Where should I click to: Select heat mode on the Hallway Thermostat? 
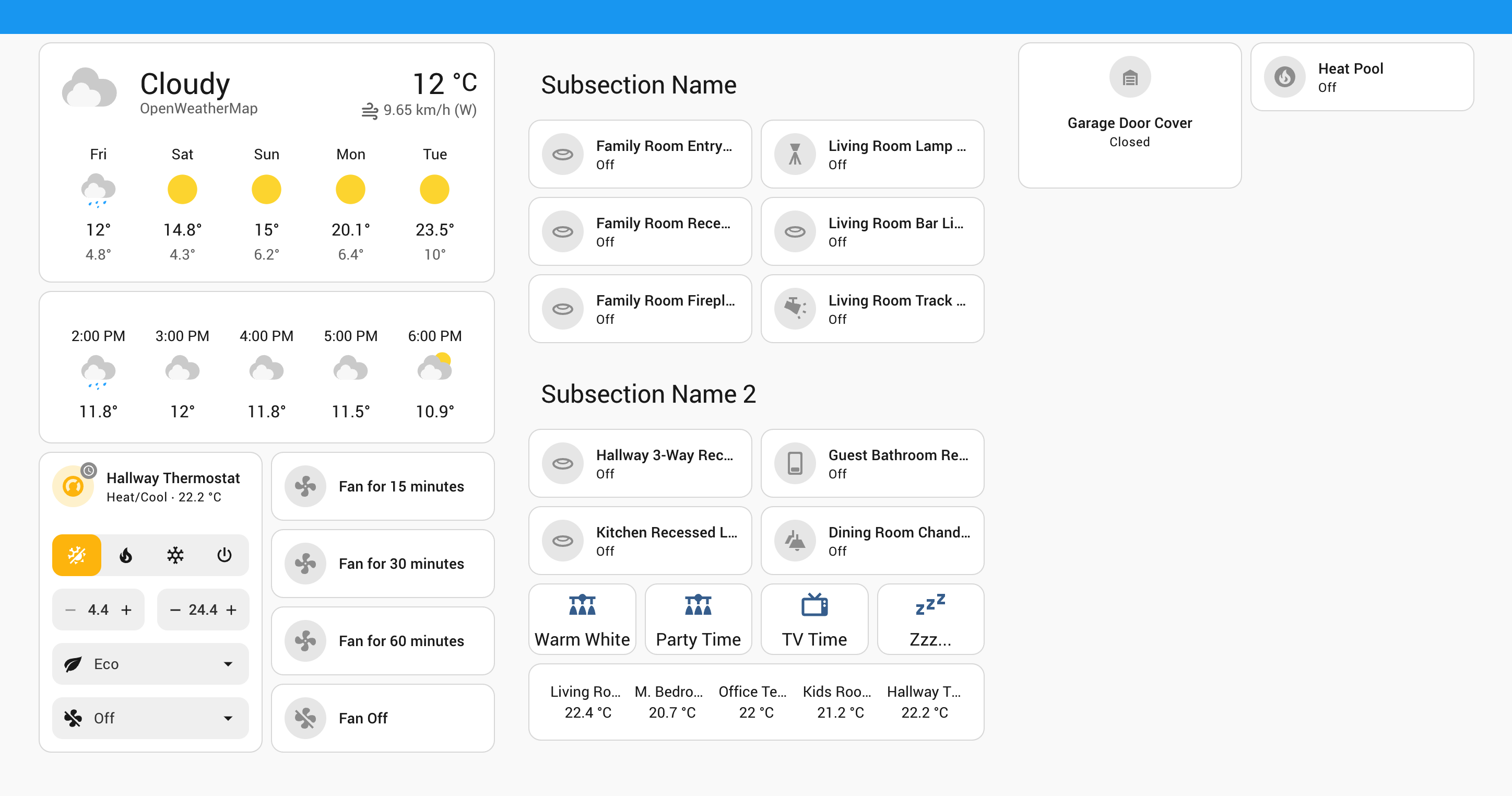click(126, 555)
